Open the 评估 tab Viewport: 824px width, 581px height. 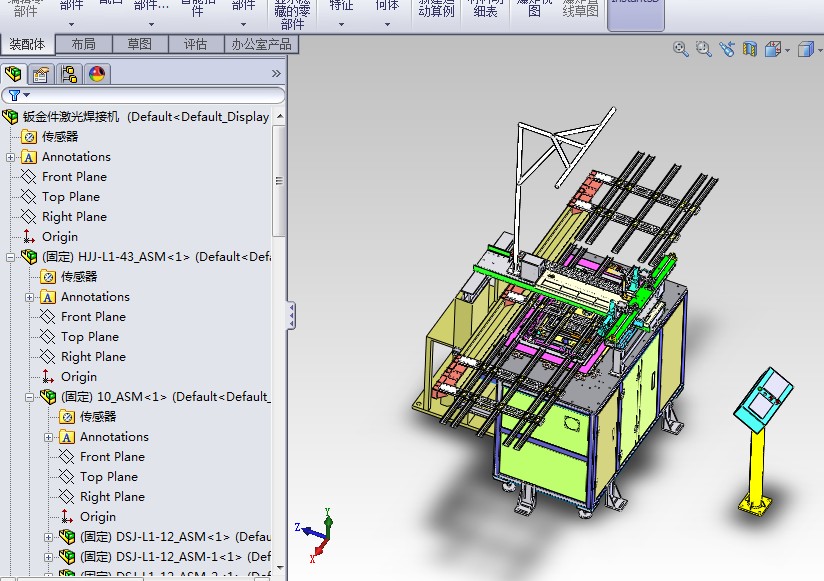[196, 44]
